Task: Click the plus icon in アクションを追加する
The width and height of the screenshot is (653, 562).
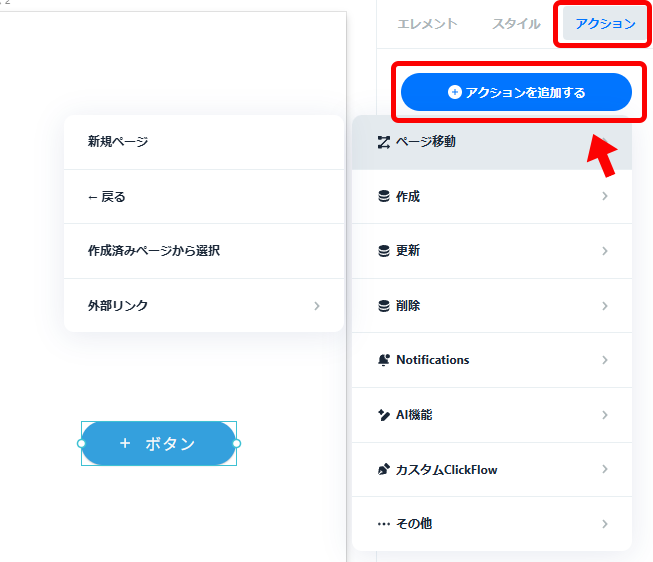Action: [x=455, y=92]
